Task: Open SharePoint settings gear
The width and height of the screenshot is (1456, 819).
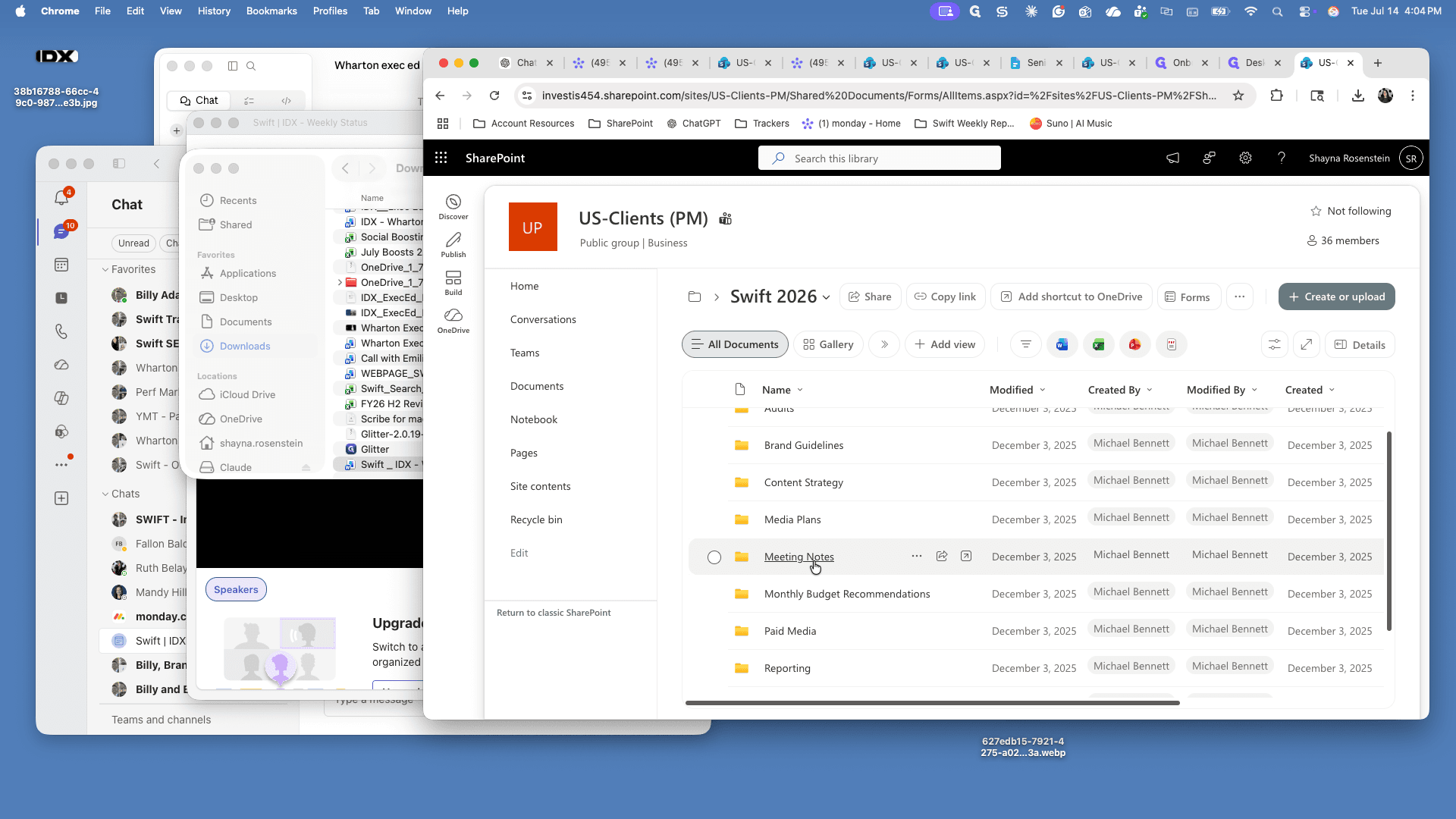Action: tap(1245, 158)
